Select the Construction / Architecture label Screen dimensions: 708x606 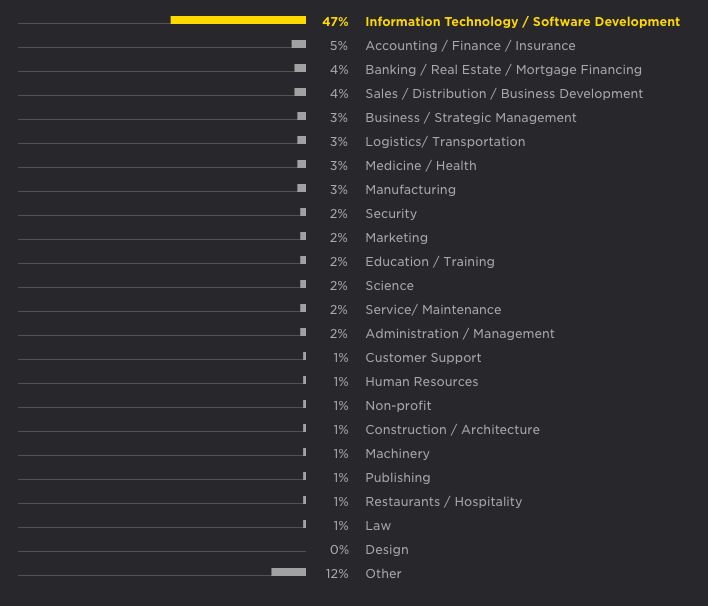[452, 430]
